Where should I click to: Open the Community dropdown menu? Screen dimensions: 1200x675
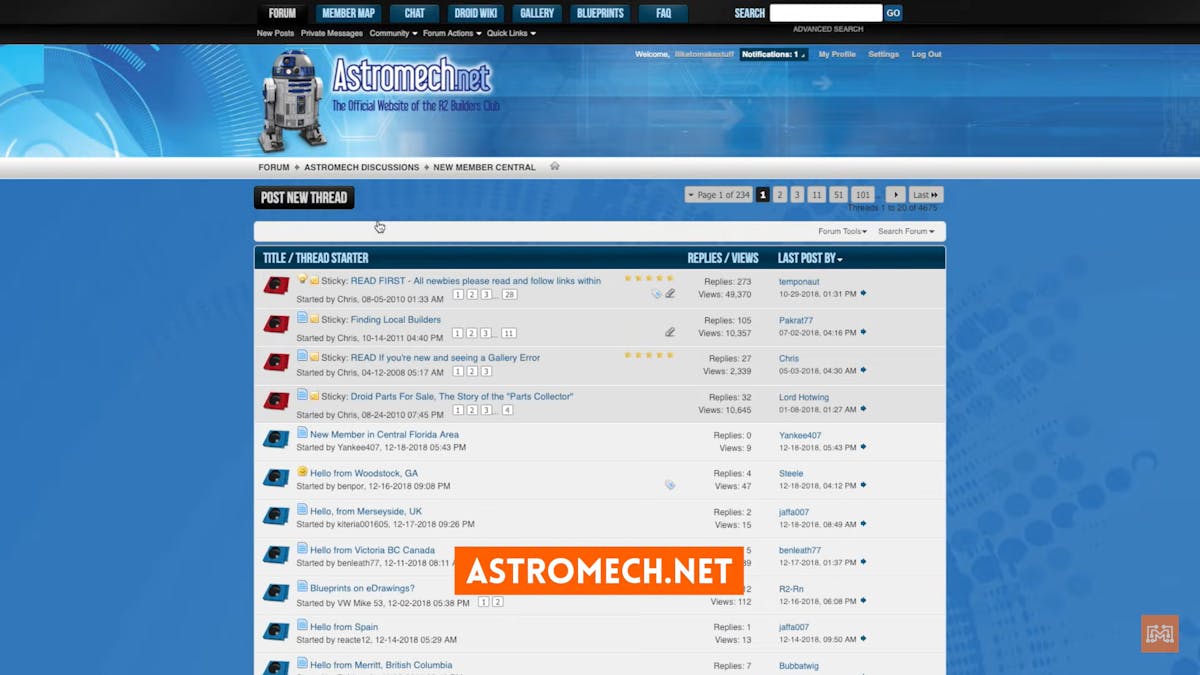[393, 33]
